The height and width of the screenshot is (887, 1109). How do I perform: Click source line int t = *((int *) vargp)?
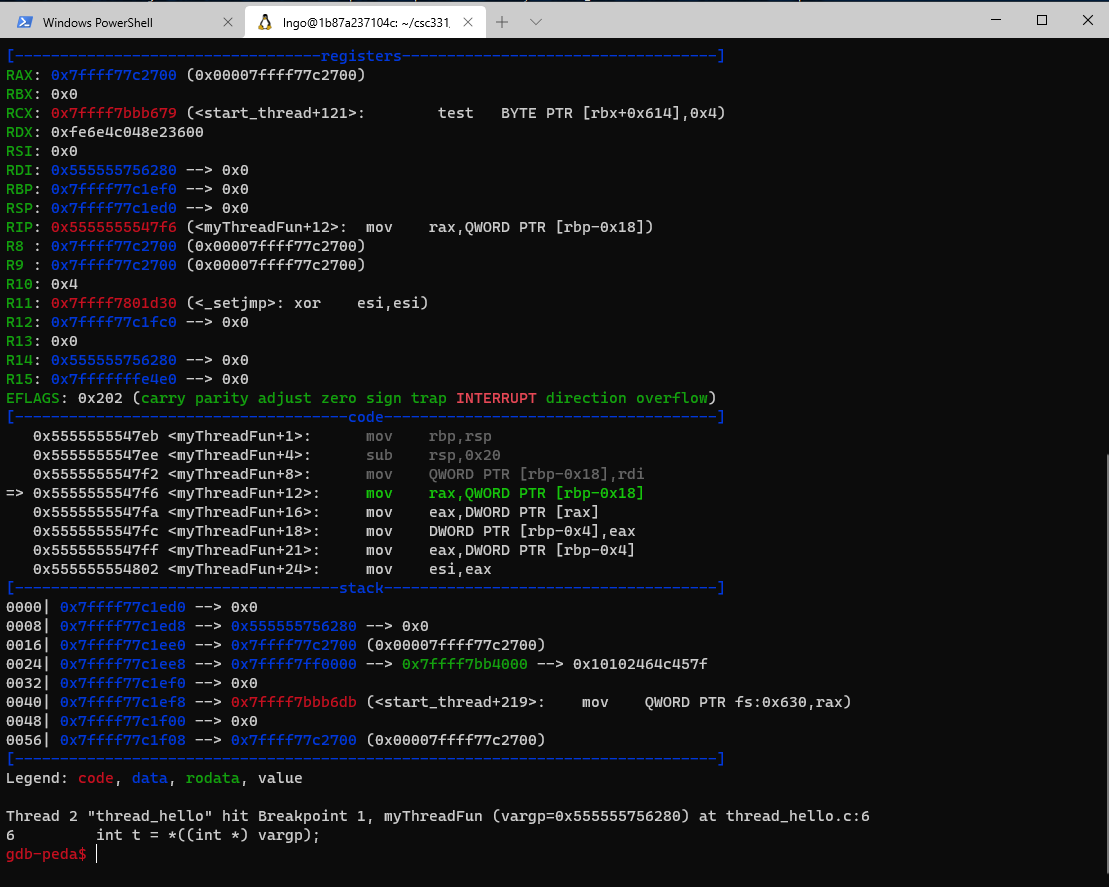(x=208, y=835)
